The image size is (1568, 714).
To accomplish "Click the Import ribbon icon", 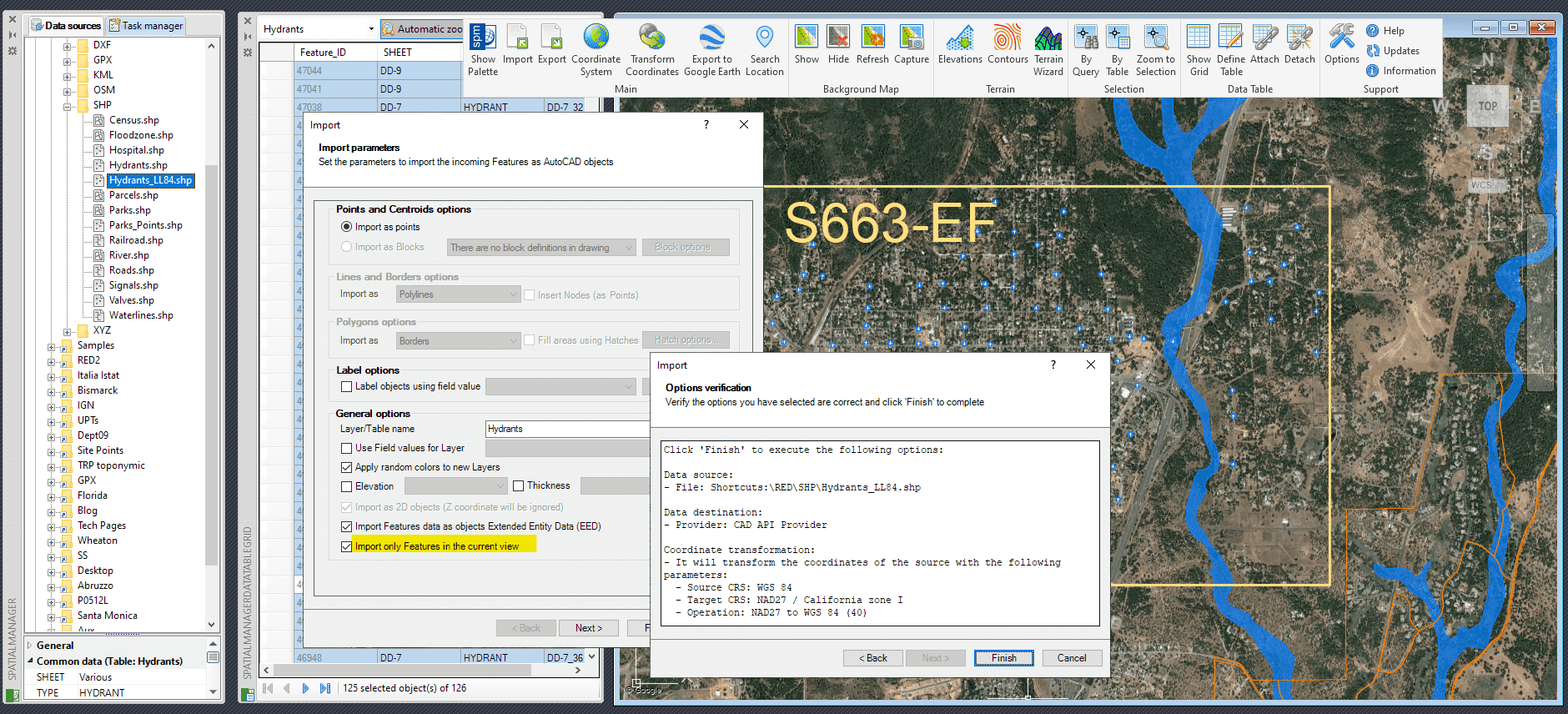I will (x=517, y=44).
